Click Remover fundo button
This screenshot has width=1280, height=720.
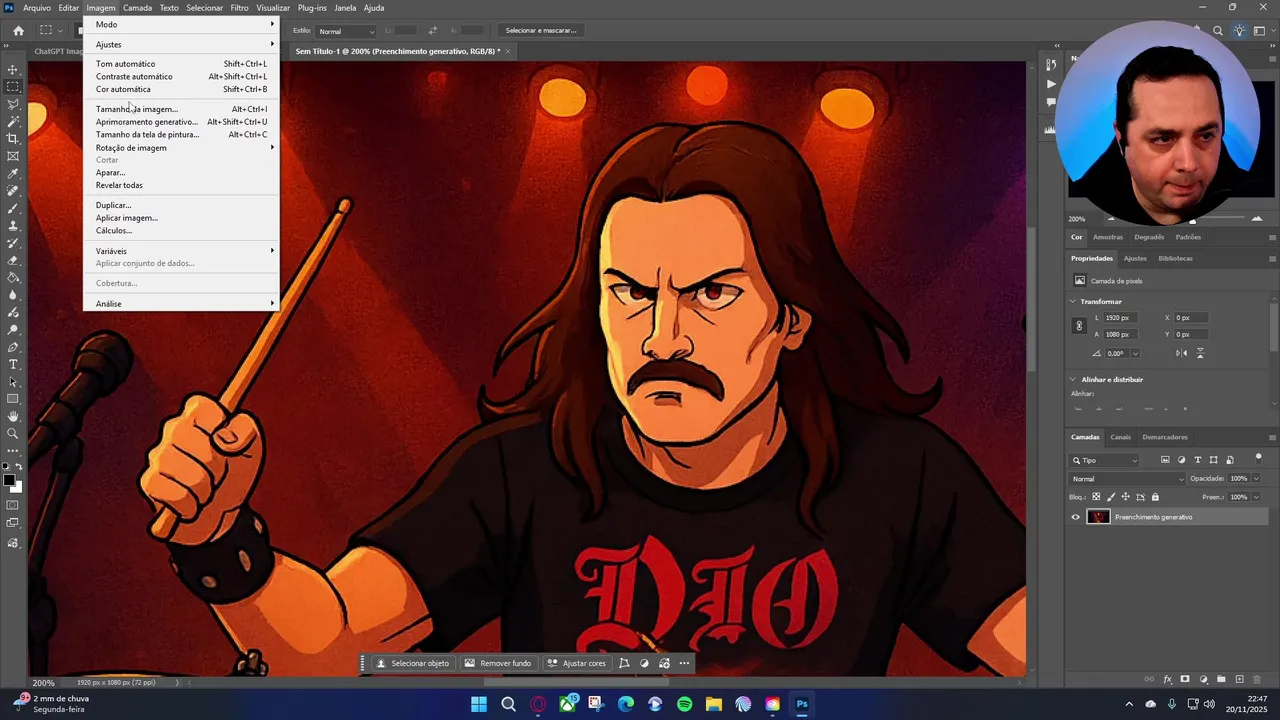click(498, 663)
